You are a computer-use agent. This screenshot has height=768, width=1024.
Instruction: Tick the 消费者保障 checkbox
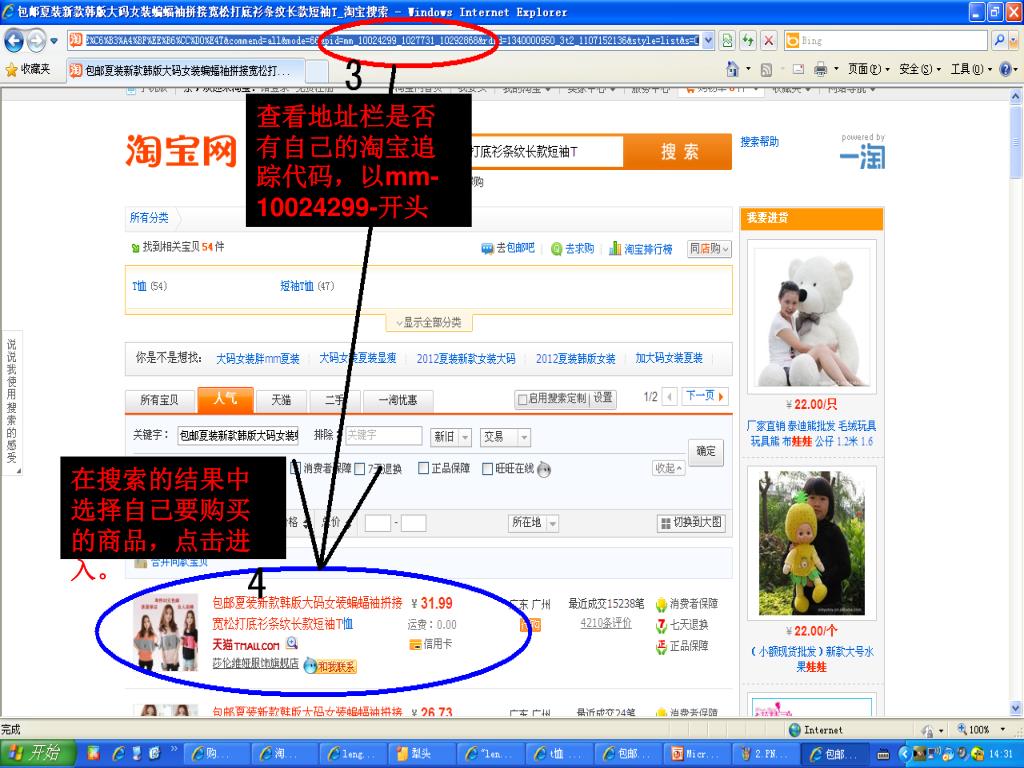(295, 468)
